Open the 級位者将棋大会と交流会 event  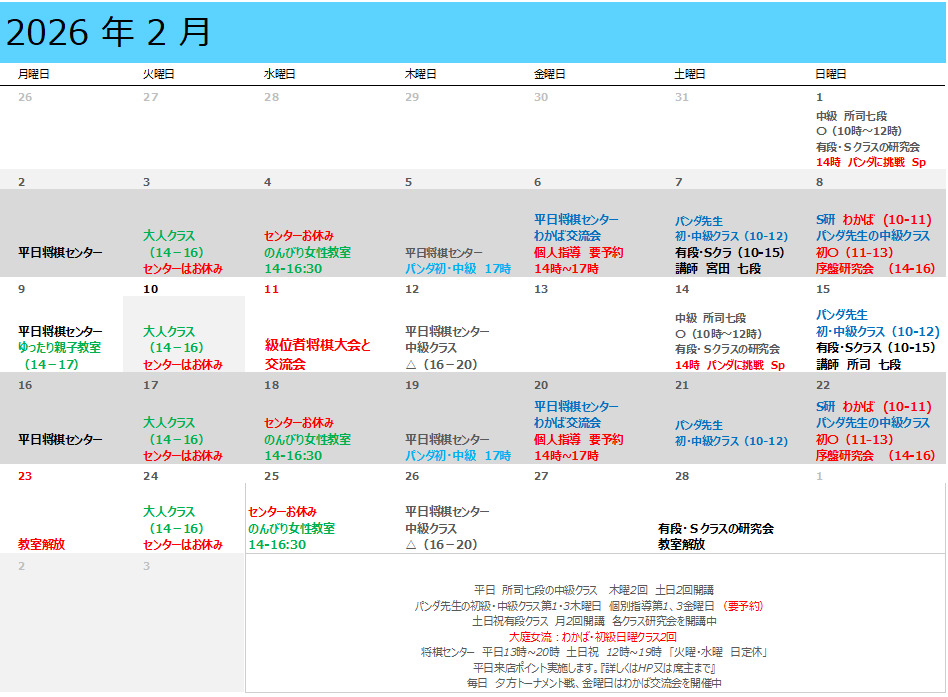point(317,354)
